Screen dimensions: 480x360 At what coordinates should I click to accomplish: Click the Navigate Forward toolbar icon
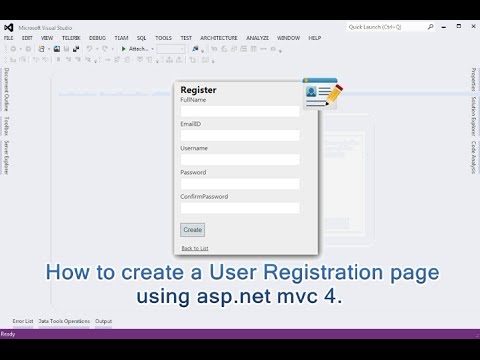click(x=28, y=49)
